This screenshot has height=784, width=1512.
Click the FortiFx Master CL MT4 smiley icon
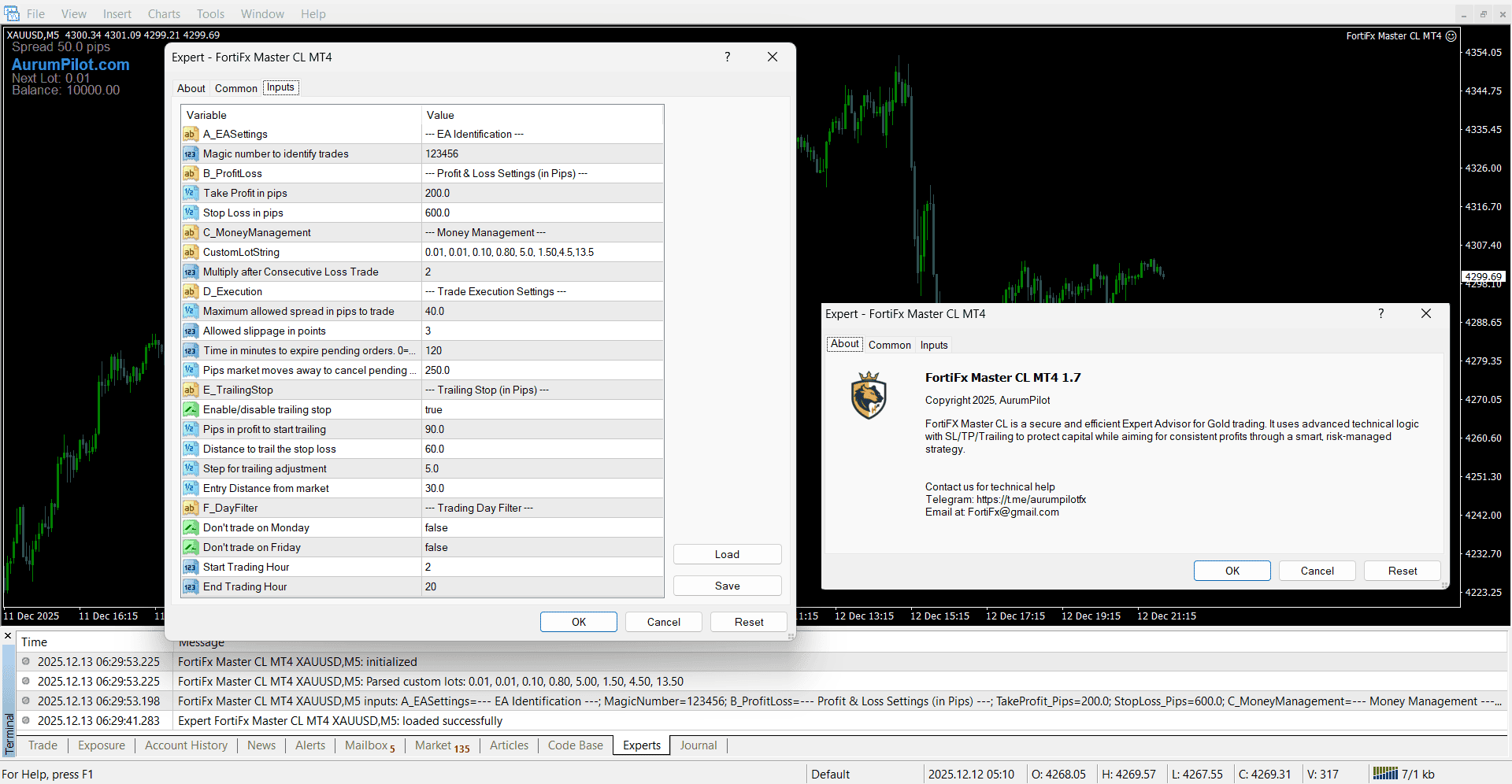pos(1451,36)
